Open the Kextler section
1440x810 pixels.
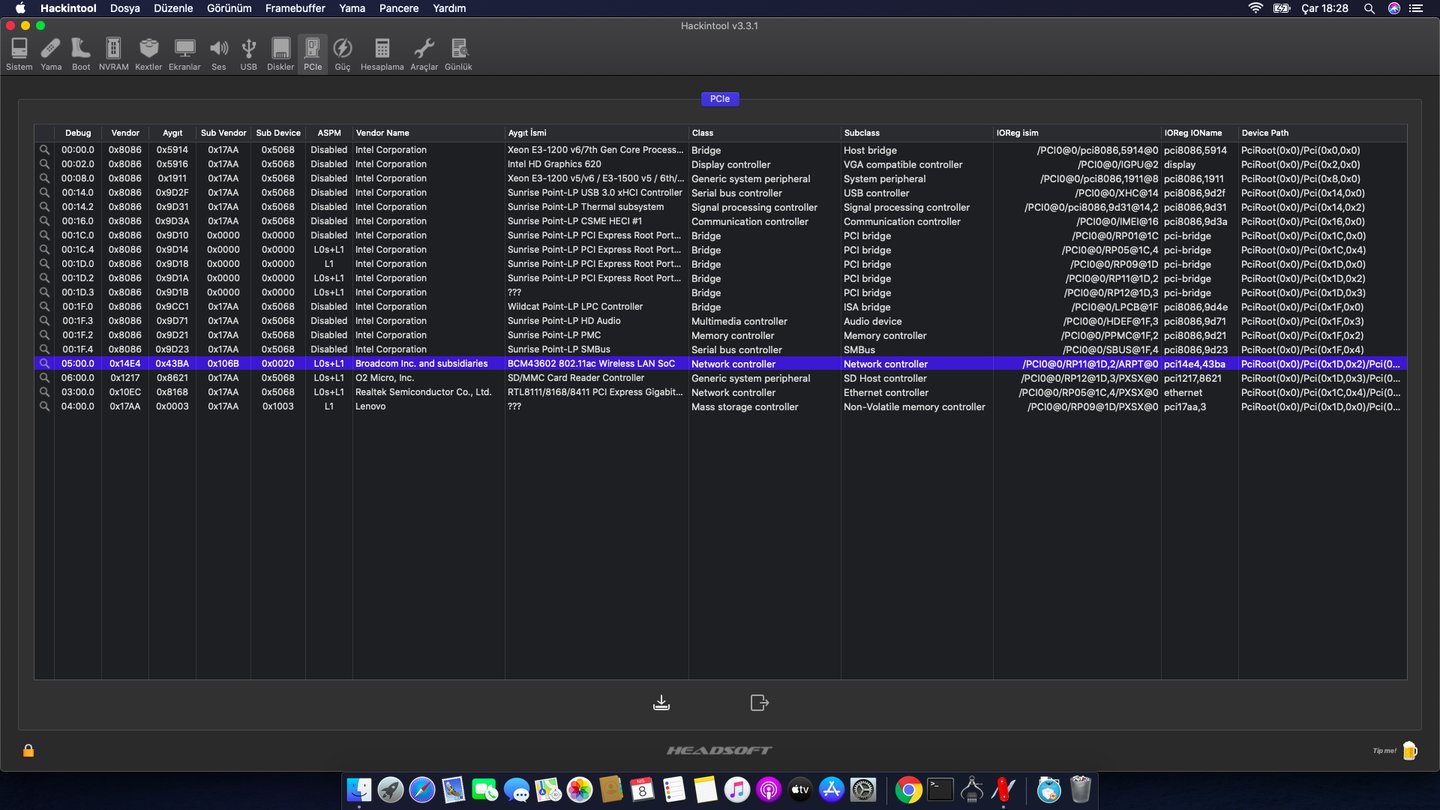pyautogui.click(x=148, y=54)
